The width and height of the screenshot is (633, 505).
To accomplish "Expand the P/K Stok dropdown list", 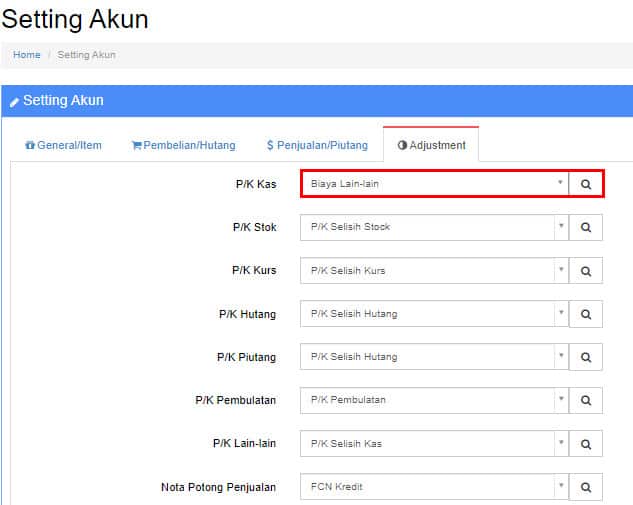I will pyautogui.click(x=561, y=226).
